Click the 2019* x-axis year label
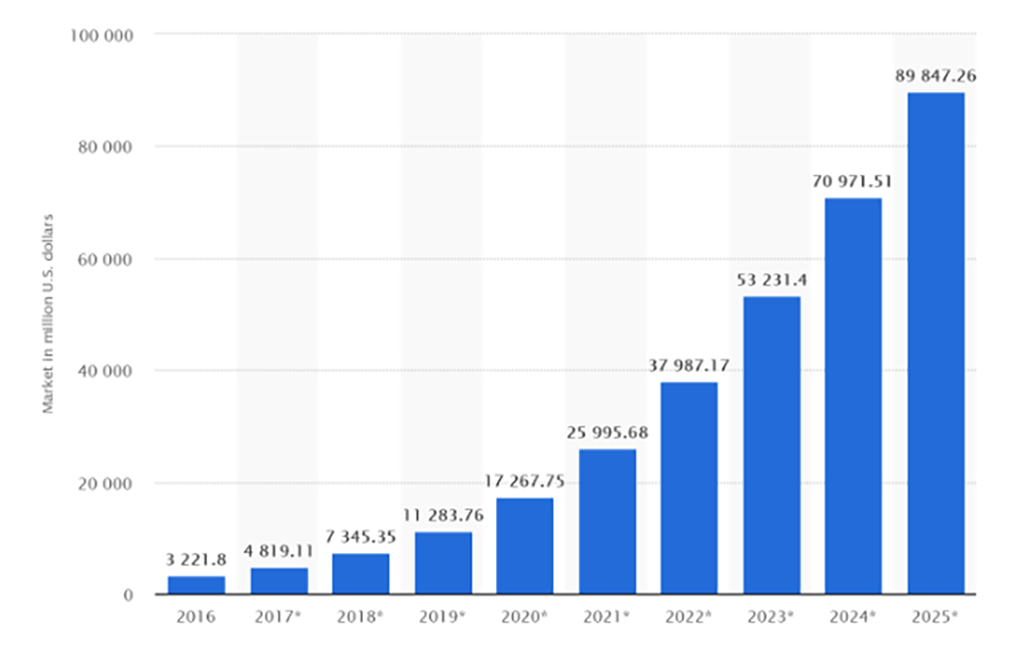Image resolution: width=1024 pixels, height=658 pixels. tap(443, 618)
